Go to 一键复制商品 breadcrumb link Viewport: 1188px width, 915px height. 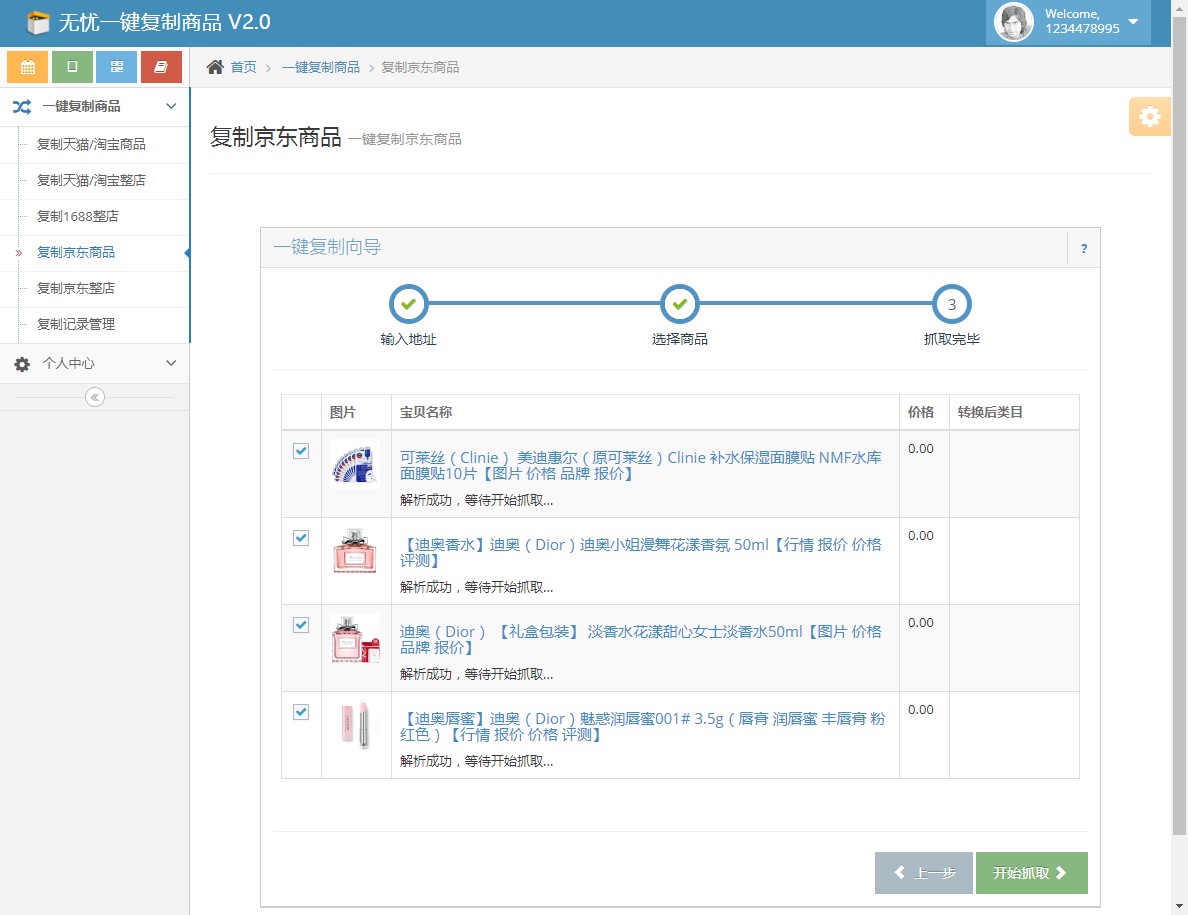[x=320, y=67]
